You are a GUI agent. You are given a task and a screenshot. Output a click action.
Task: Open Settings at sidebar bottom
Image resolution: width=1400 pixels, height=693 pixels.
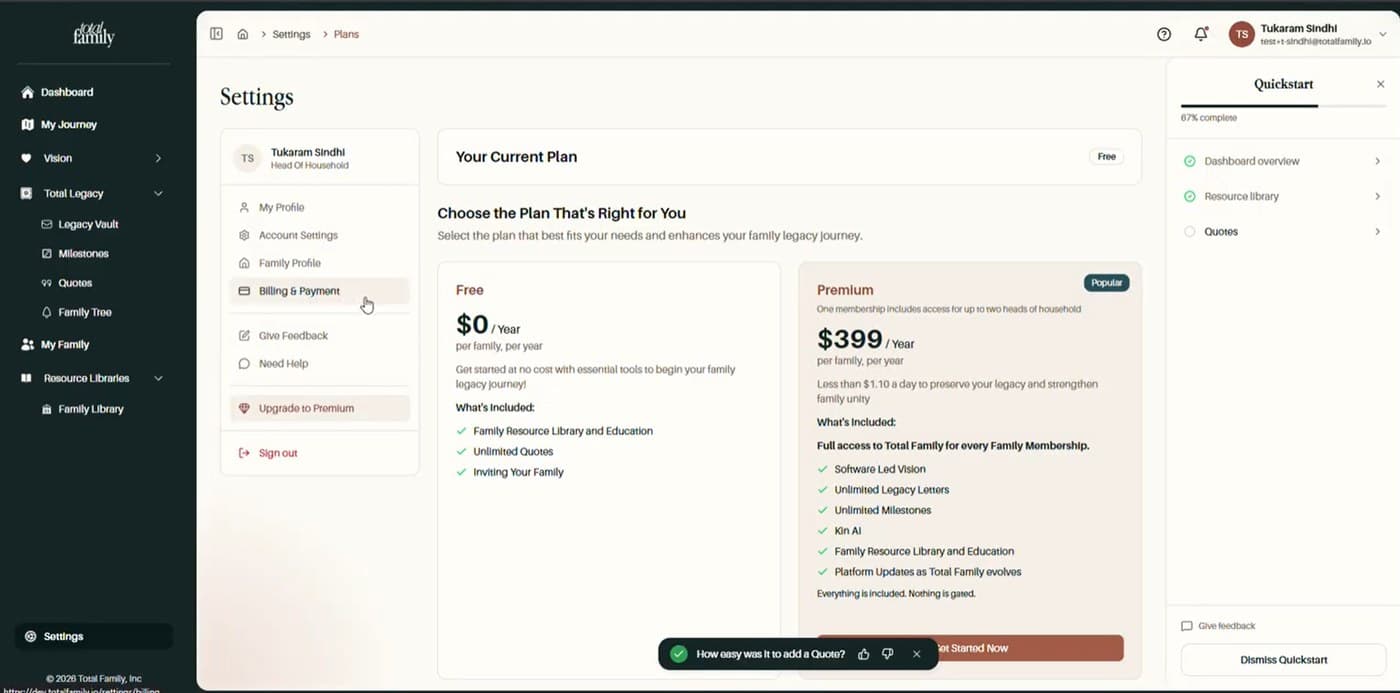94,637
